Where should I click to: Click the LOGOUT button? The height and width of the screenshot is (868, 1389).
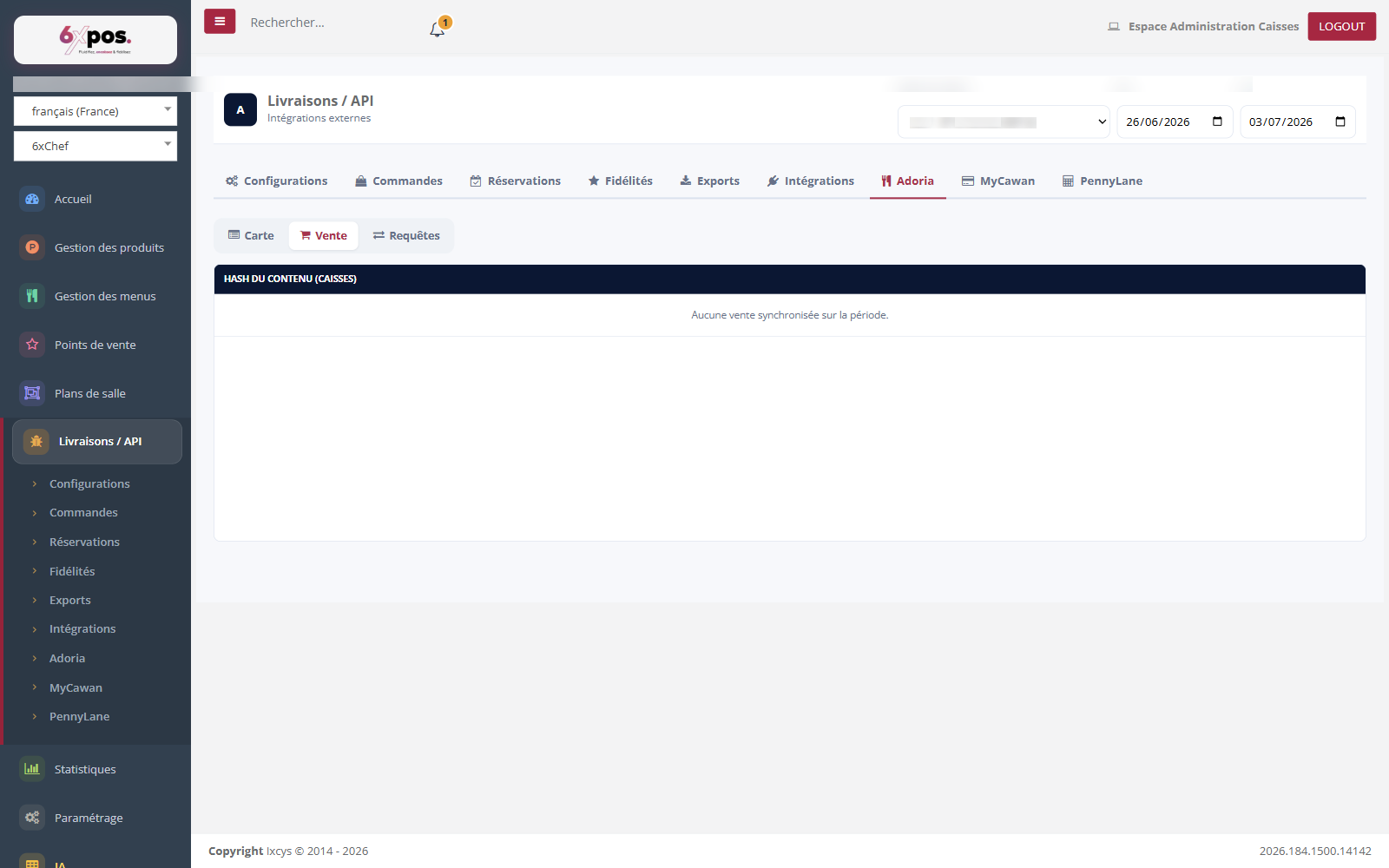click(x=1342, y=26)
